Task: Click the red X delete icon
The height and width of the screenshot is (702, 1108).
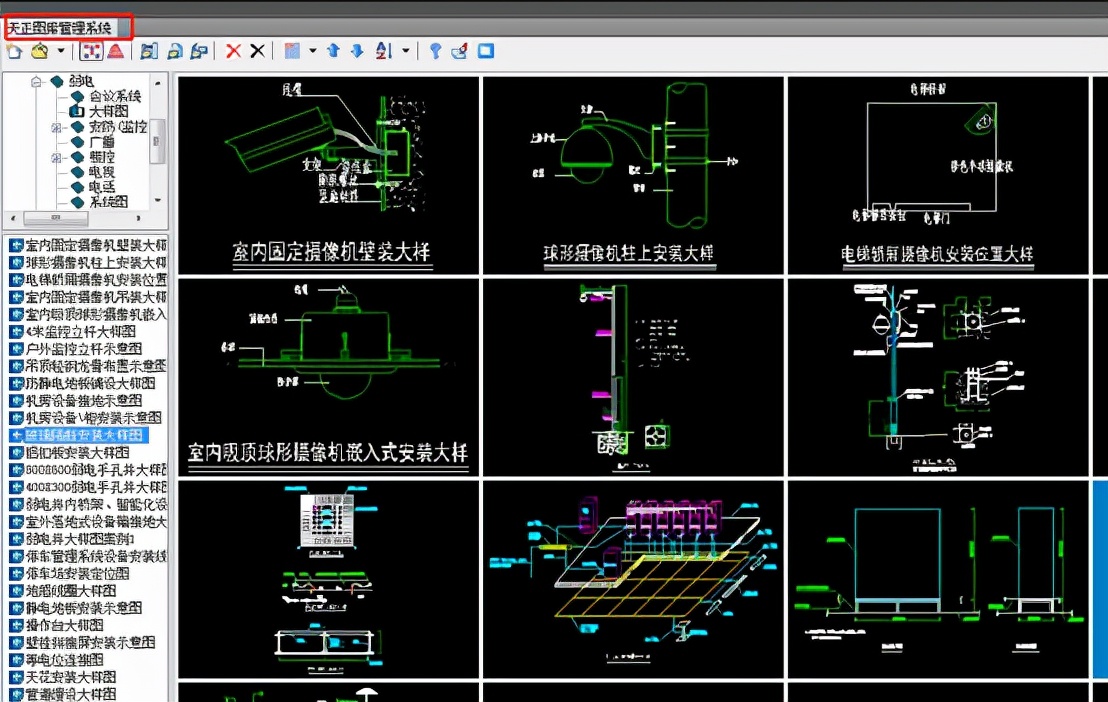Action: [x=233, y=51]
